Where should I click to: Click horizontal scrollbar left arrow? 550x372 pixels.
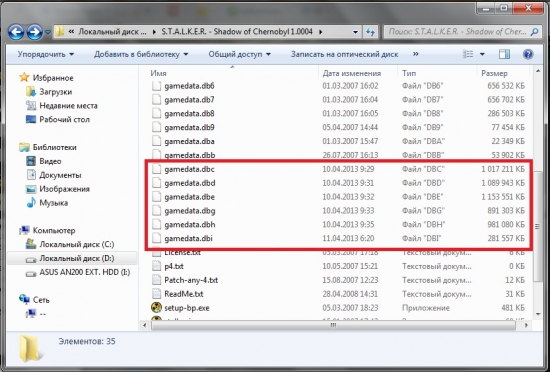tap(145, 325)
